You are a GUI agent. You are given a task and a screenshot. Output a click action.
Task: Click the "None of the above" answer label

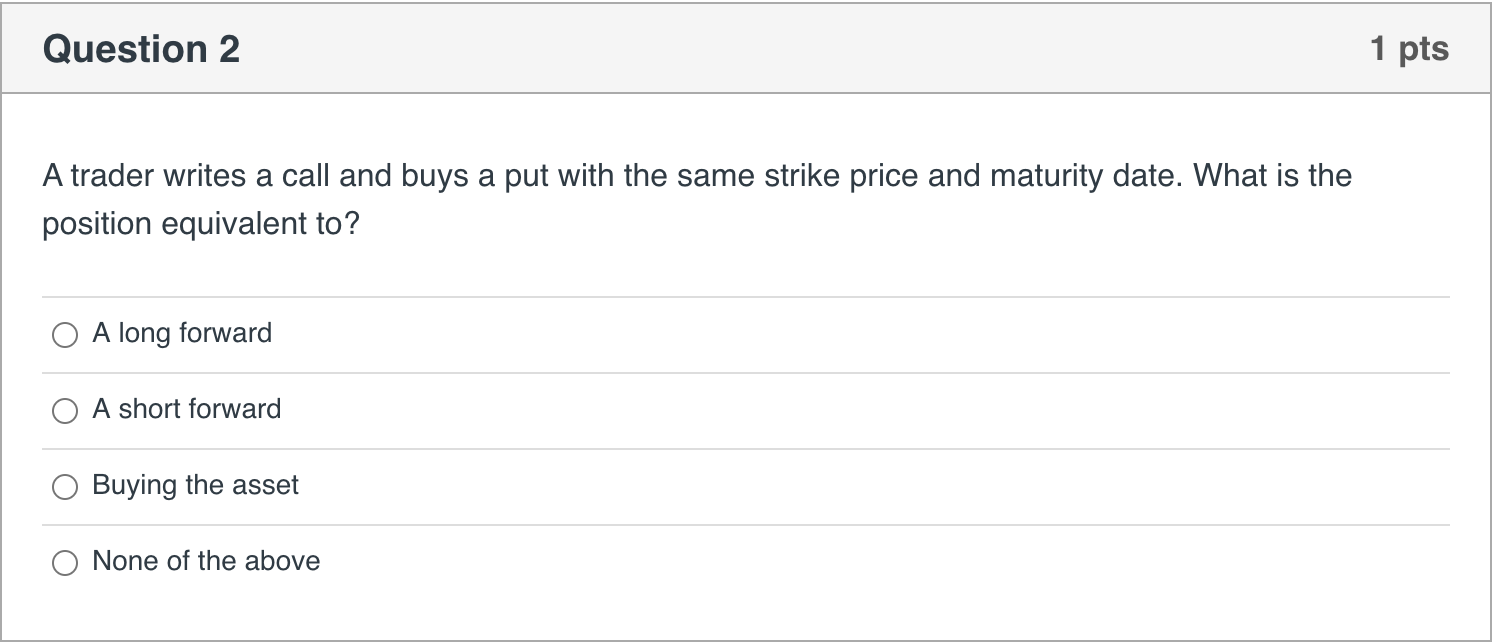pyautogui.click(x=205, y=561)
